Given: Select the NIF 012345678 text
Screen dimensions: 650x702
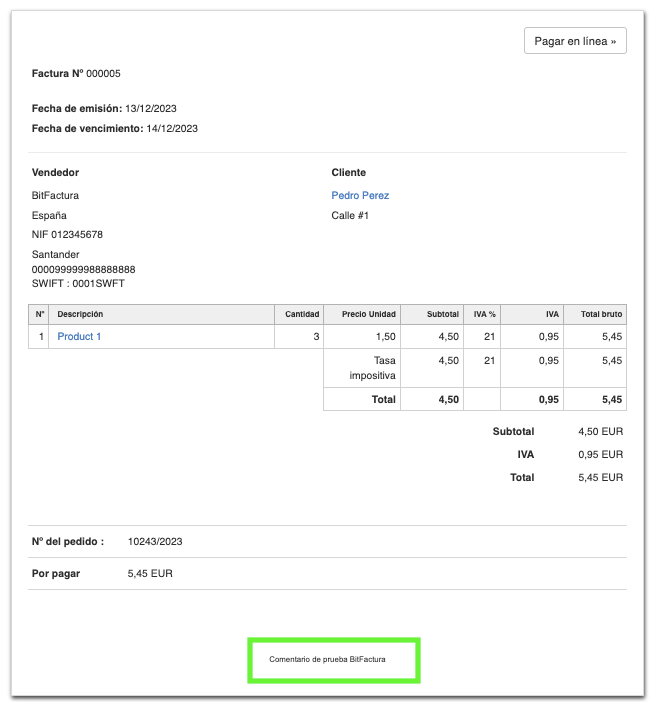Looking at the screenshot, I should click(x=67, y=235).
